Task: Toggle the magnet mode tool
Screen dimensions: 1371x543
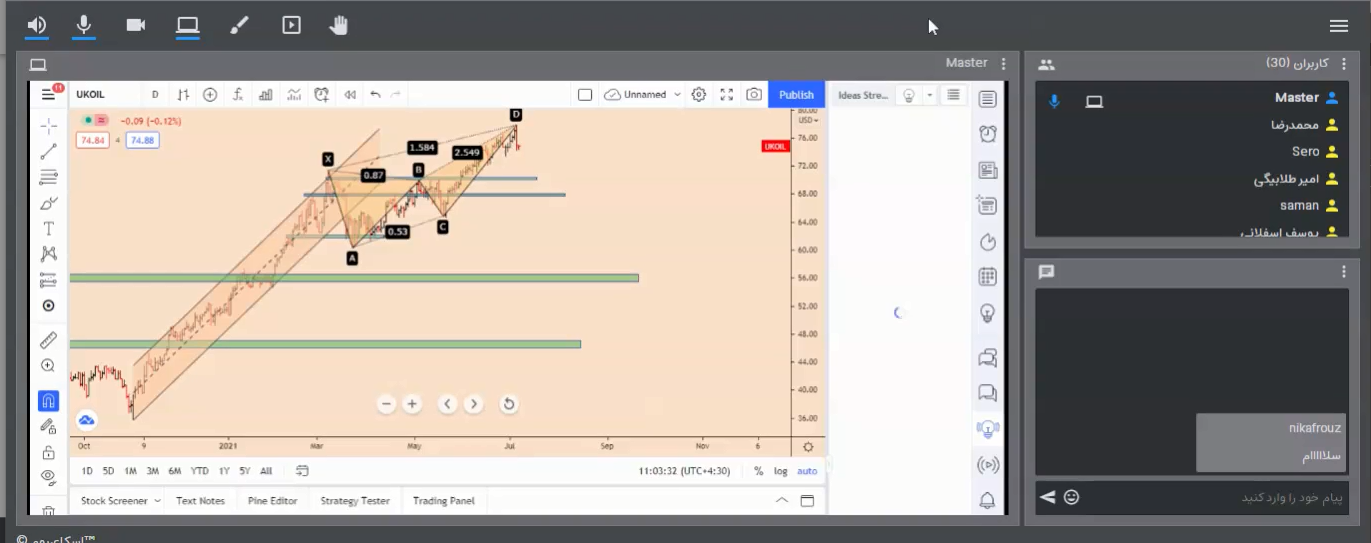Action: [x=48, y=401]
